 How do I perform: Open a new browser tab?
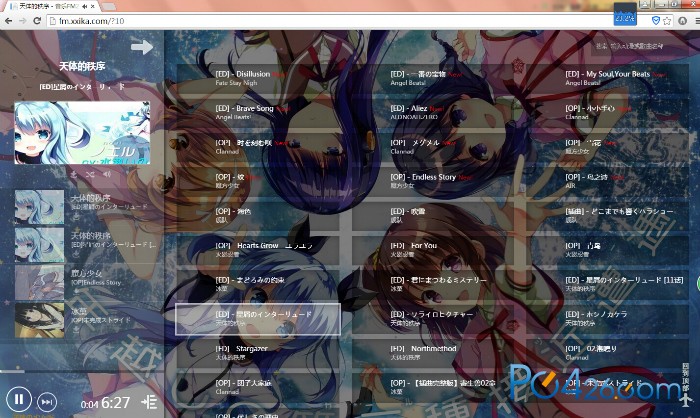pyautogui.click(x=109, y=7)
